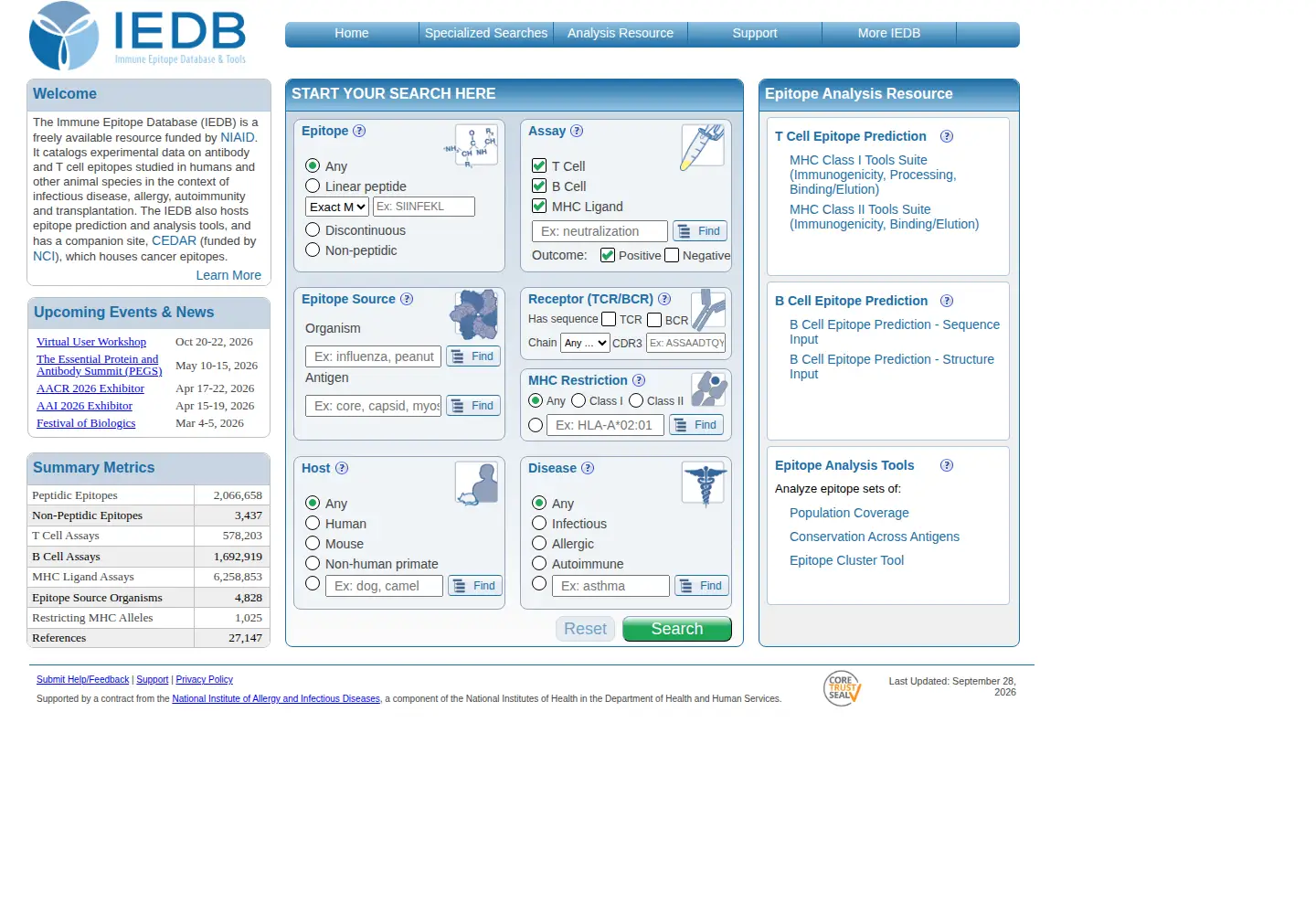
Task: Open the Specialized Searches menu
Action: tap(486, 34)
